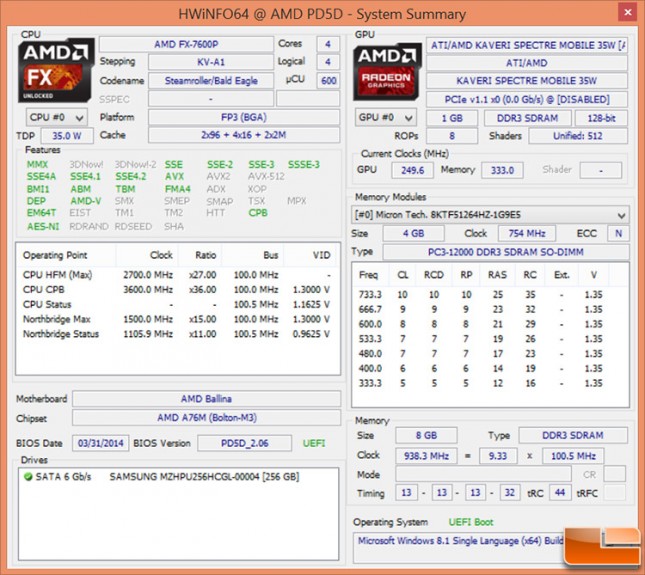
Task: Click the memory clock 938.3 MHz field
Action: (426, 456)
